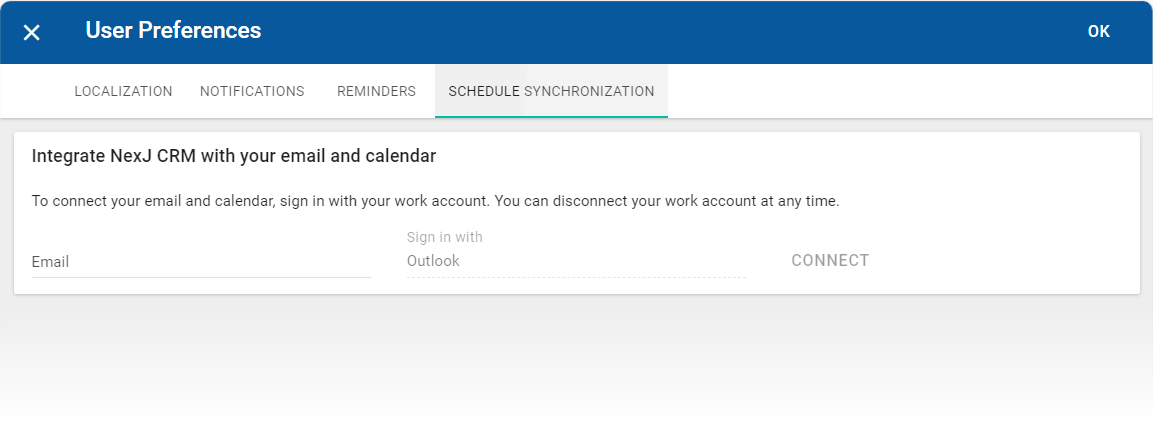Select the Outlook value in the provider field
1153x422 pixels.
pyautogui.click(x=433, y=261)
